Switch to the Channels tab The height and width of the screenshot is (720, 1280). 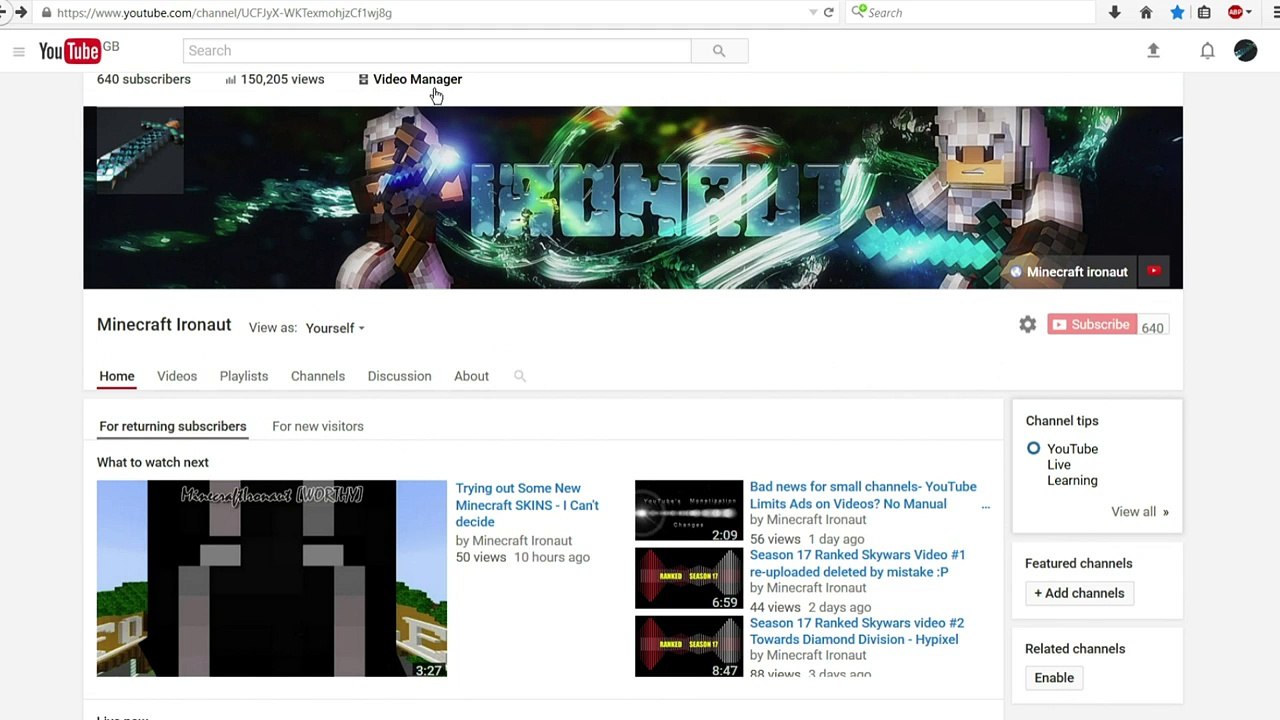[318, 376]
